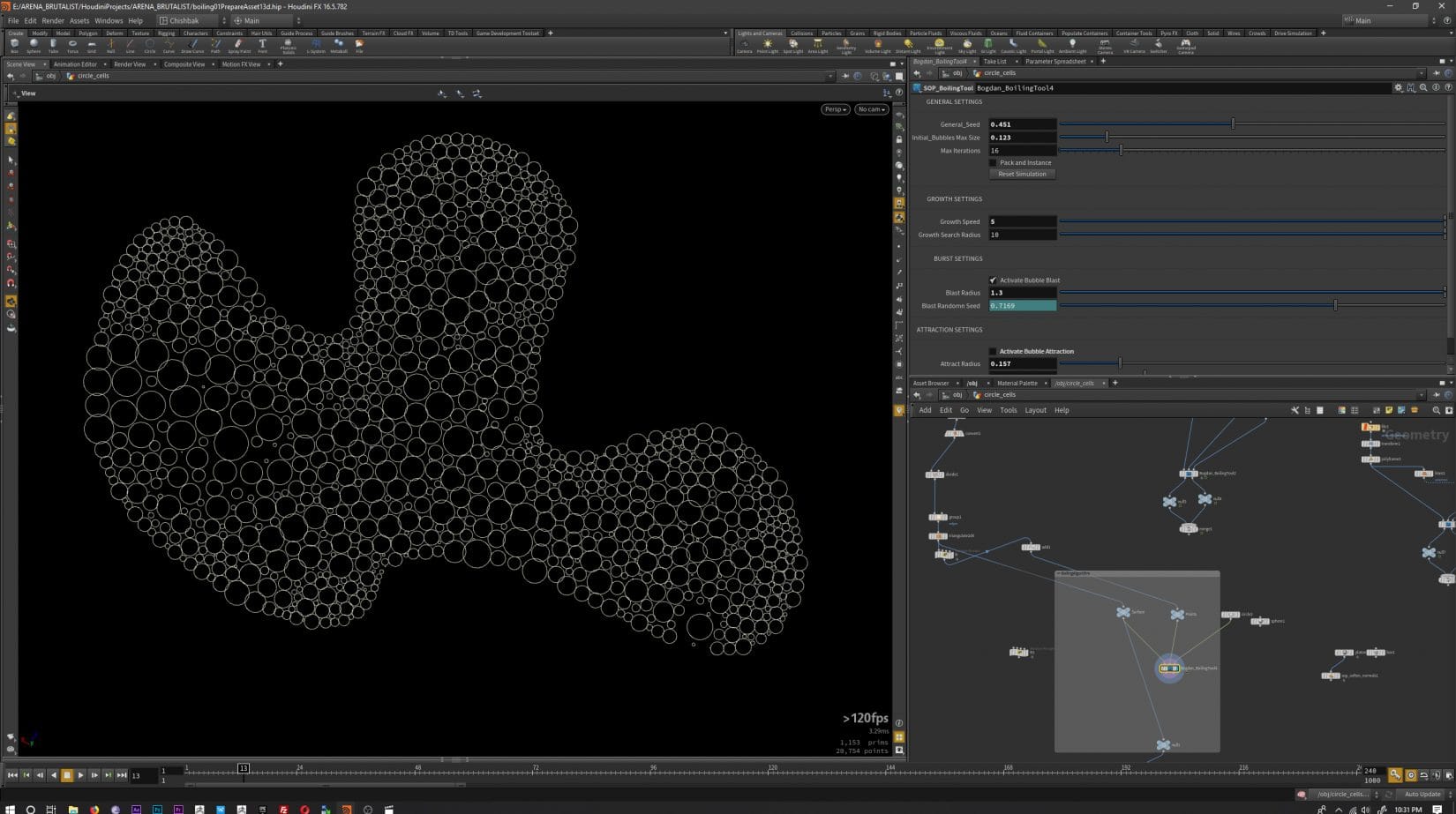Viewport: 1456px width, 814px height.
Task: Open the network editor search magnifier
Action: pos(1436,410)
